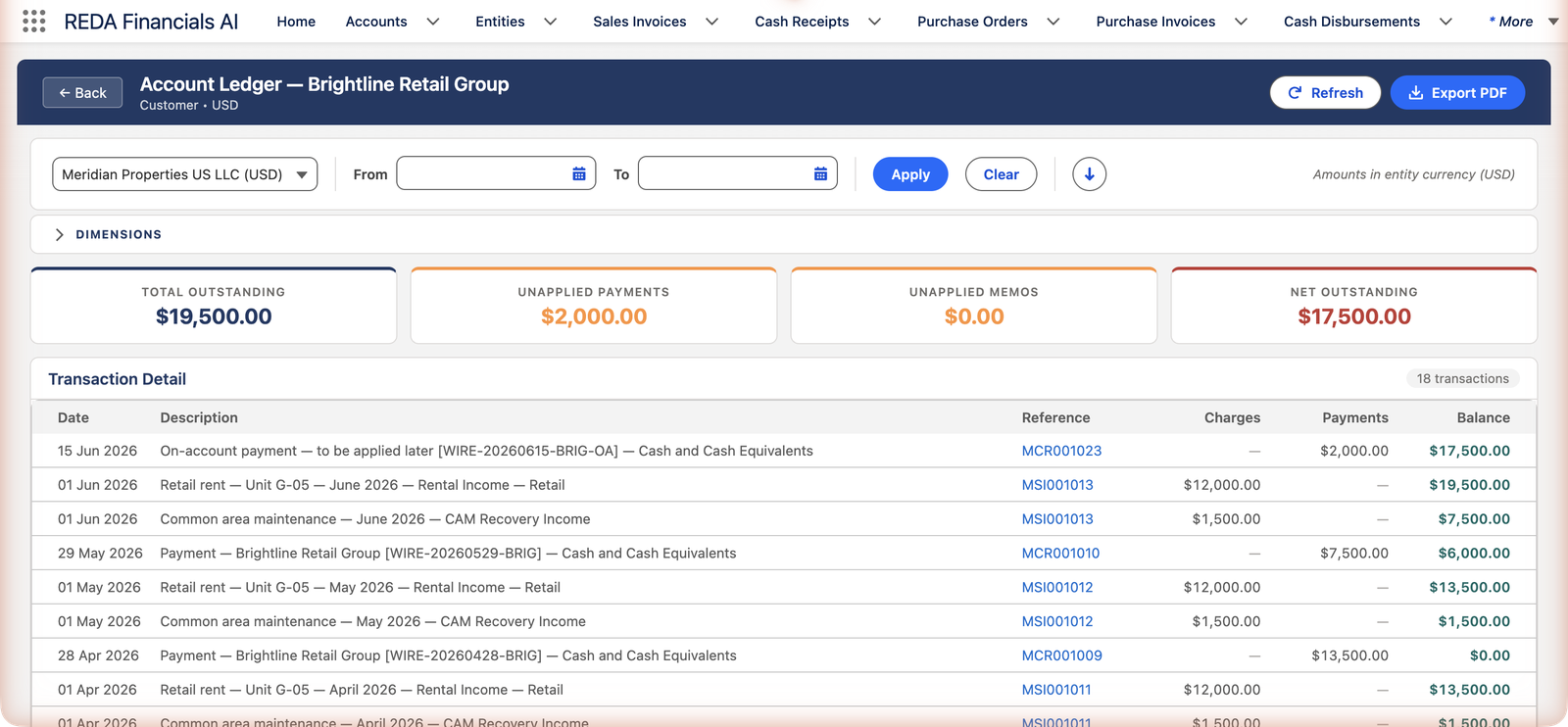1568x727 pixels.
Task: Expand the Cash Receipts chevron menu
Action: pyautogui.click(x=875, y=22)
